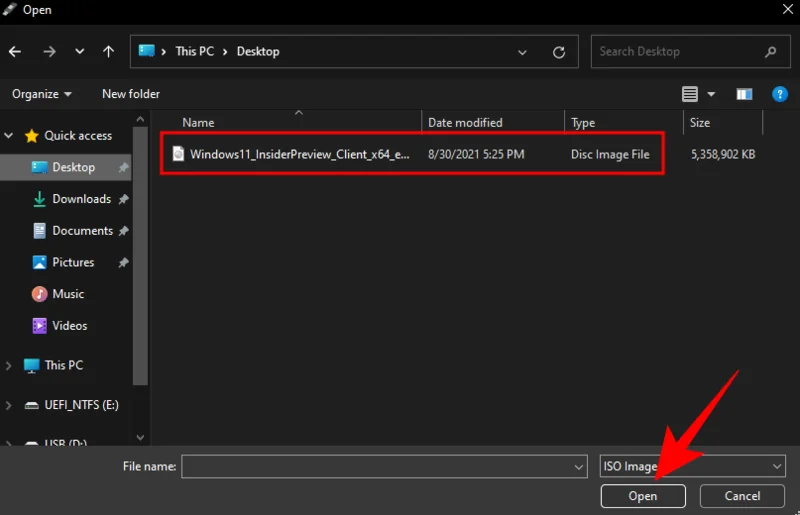The width and height of the screenshot is (800, 515).
Task: Select the Windows11_InsiderPreview ISO file
Action: point(299,154)
